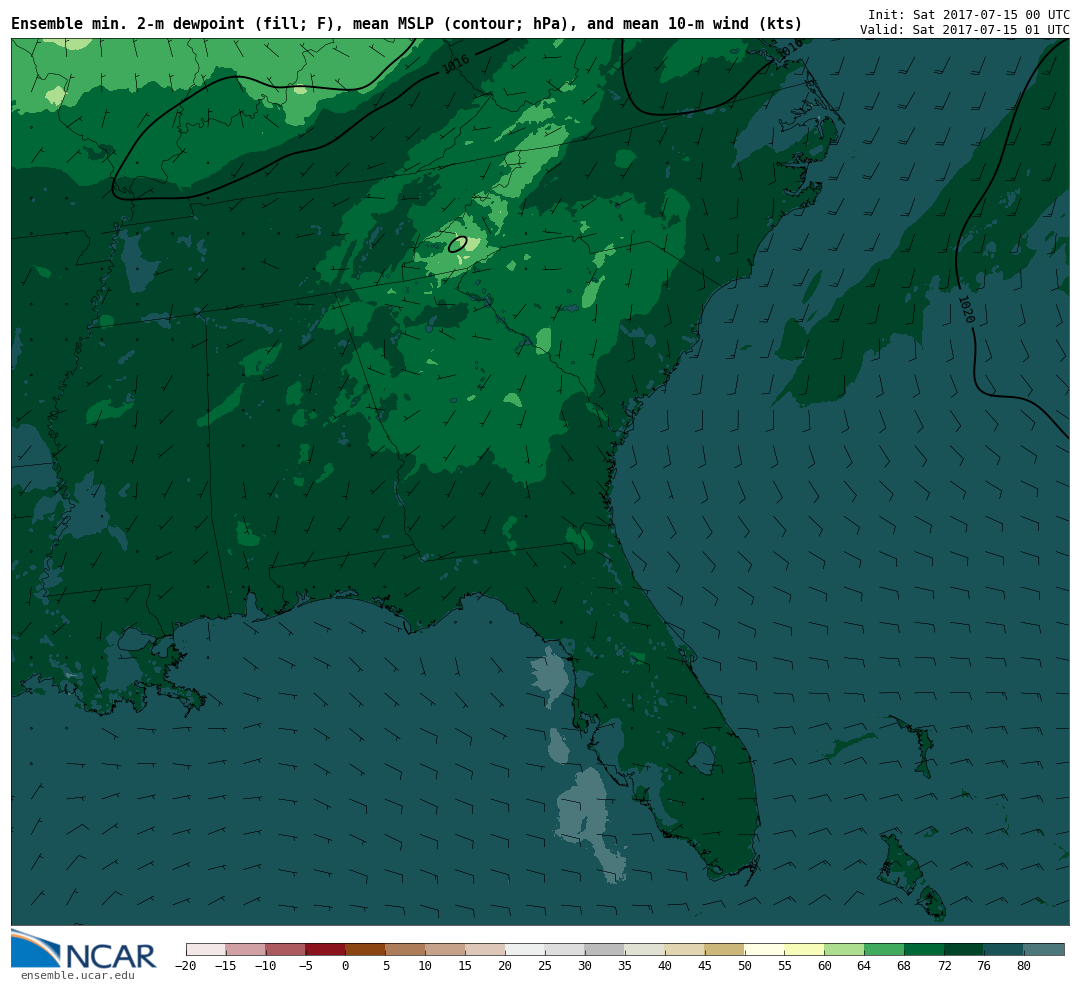Click the light green swatch between 60 and 64

pos(844,949)
